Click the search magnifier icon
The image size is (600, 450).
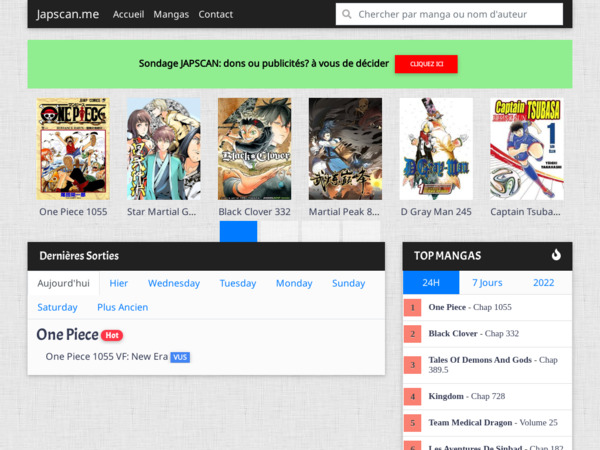pyautogui.click(x=347, y=15)
